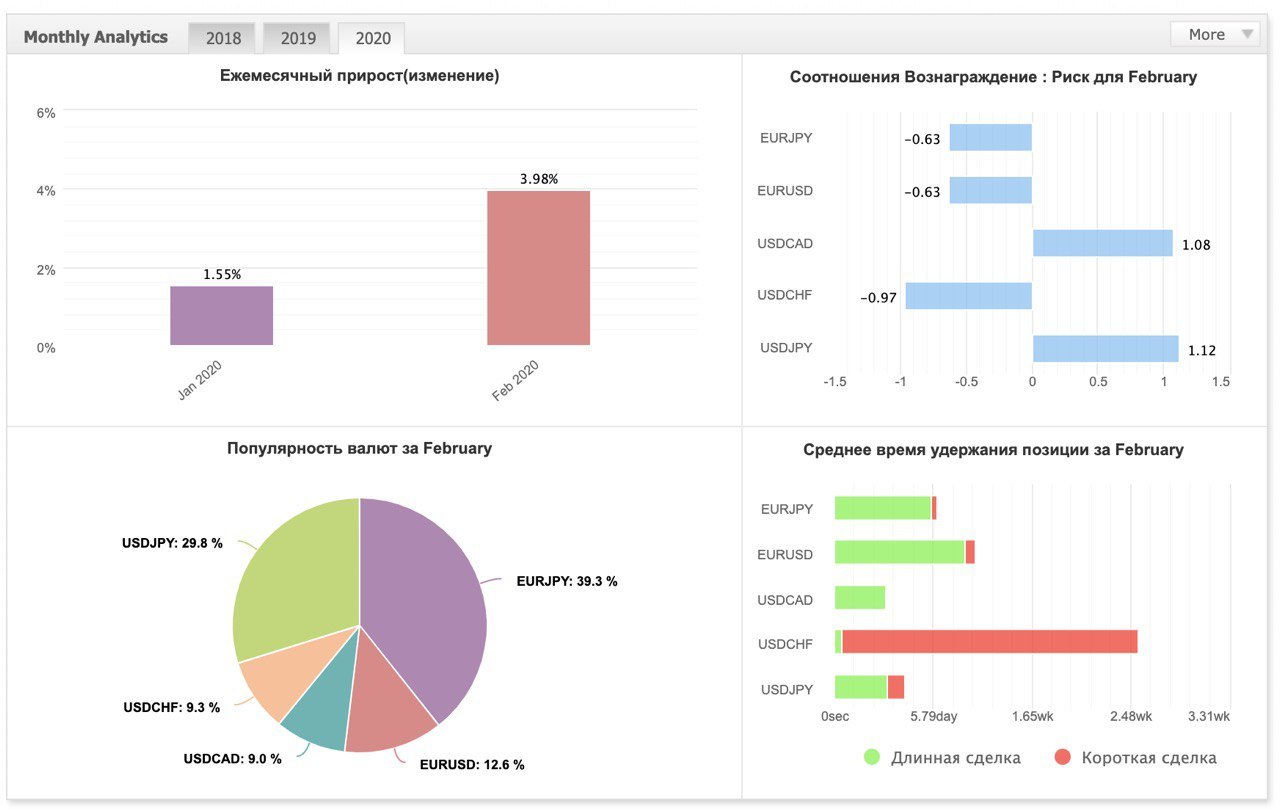Click the More dropdown arrow
This screenshot has height=809, width=1280.
tap(1247, 34)
